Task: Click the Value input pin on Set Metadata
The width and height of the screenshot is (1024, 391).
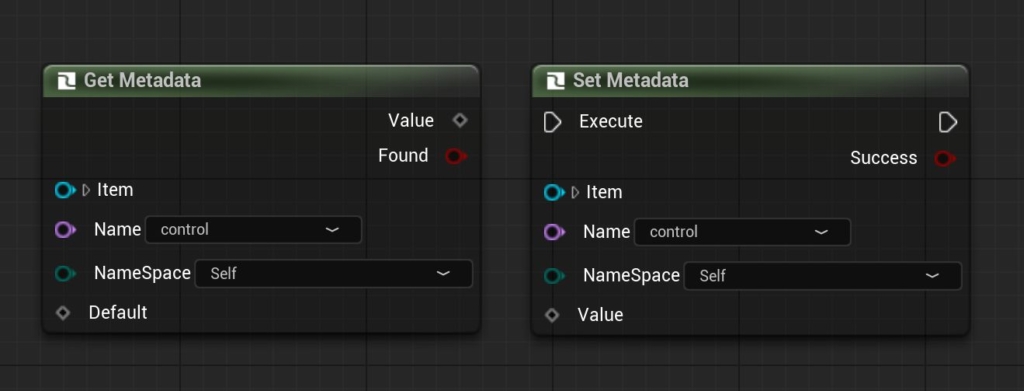Action: click(x=552, y=315)
